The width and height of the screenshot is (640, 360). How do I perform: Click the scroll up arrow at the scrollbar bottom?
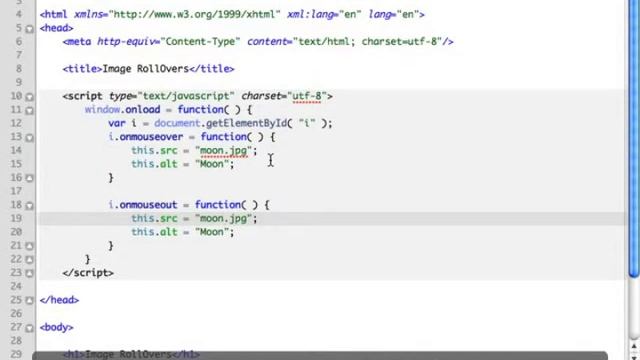point(634,347)
